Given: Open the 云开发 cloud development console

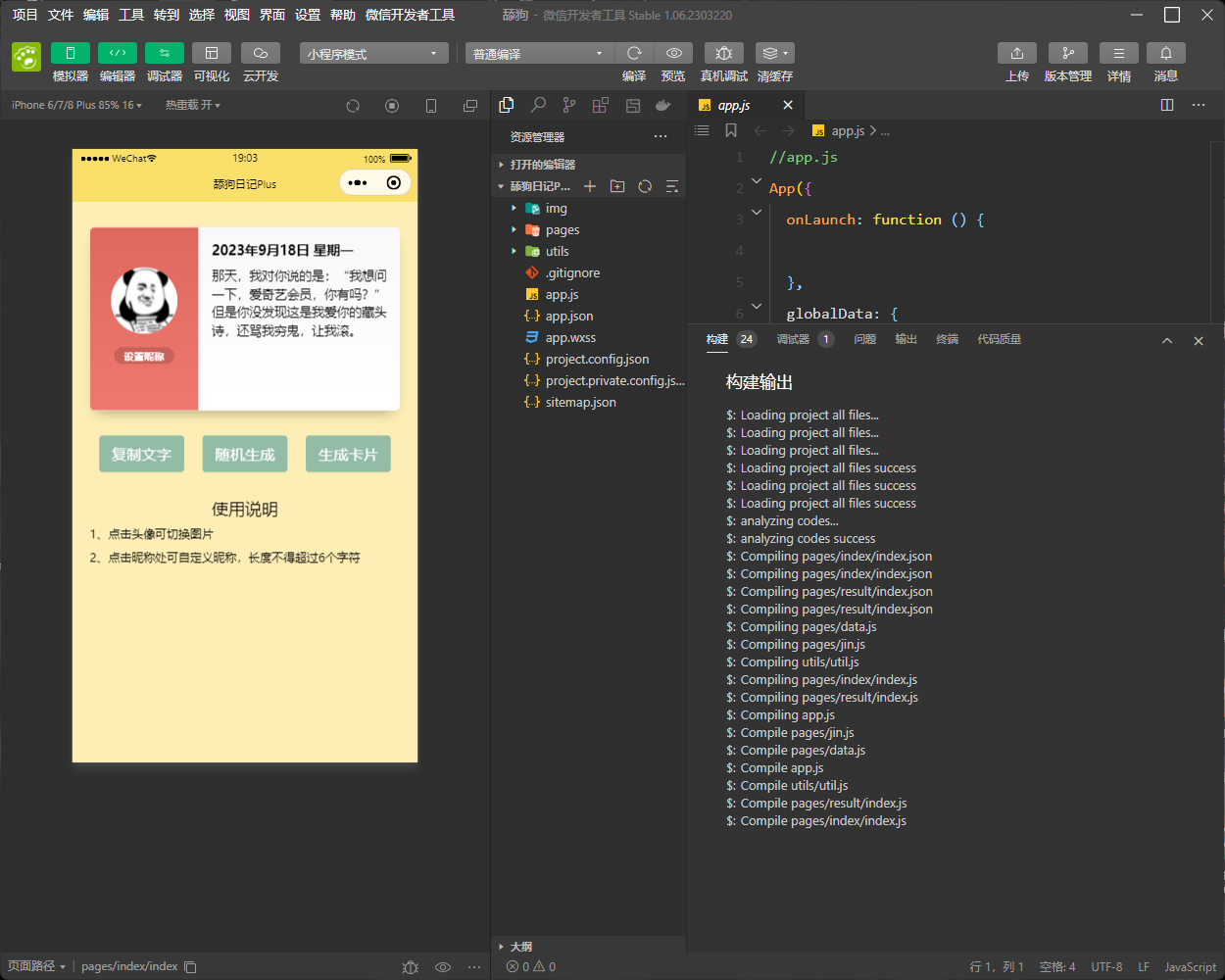Looking at the screenshot, I should [261, 53].
